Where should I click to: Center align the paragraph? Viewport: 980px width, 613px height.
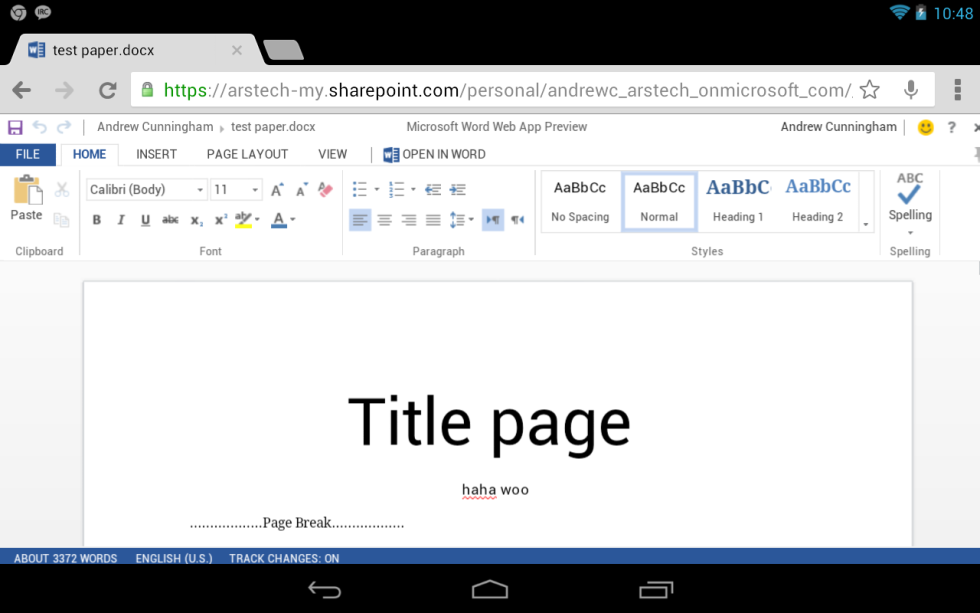pyautogui.click(x=385, y=219)
